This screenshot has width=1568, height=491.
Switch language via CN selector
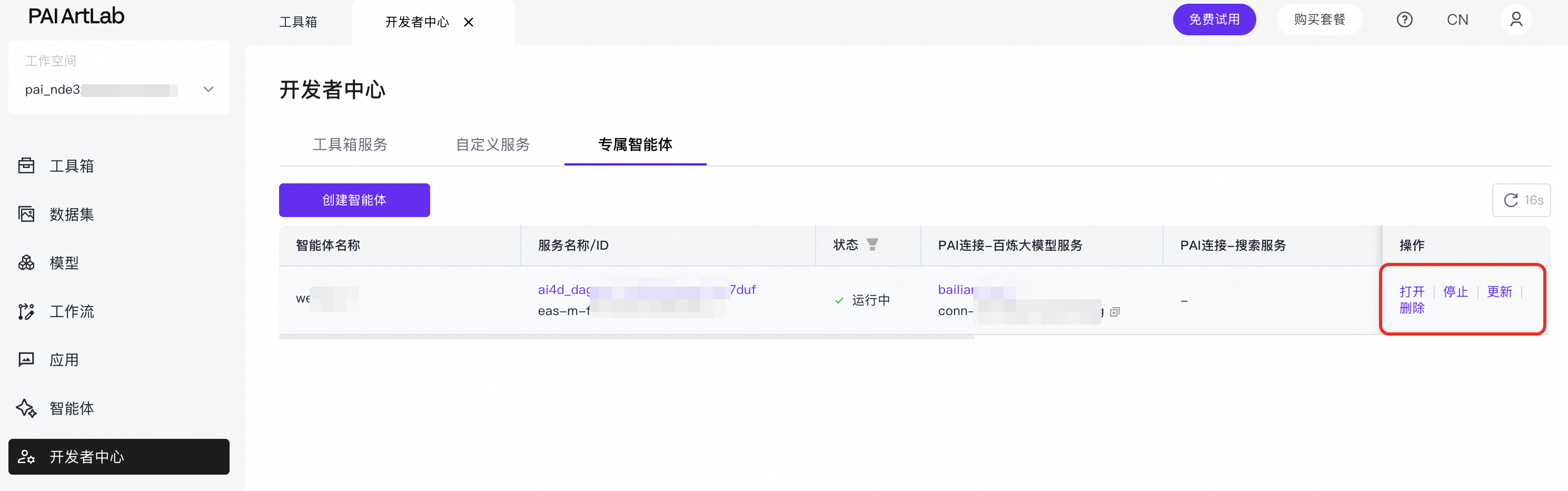point(1456,20)
